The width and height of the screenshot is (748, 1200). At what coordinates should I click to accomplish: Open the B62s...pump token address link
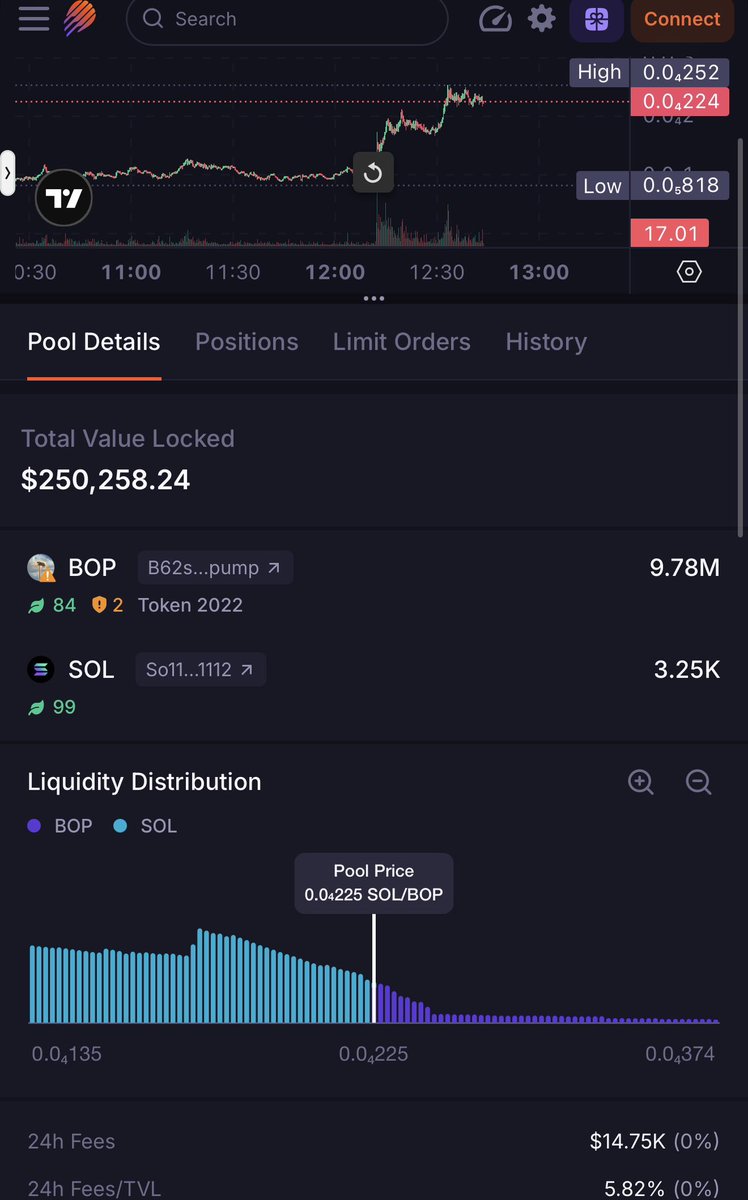click(215, 568)
